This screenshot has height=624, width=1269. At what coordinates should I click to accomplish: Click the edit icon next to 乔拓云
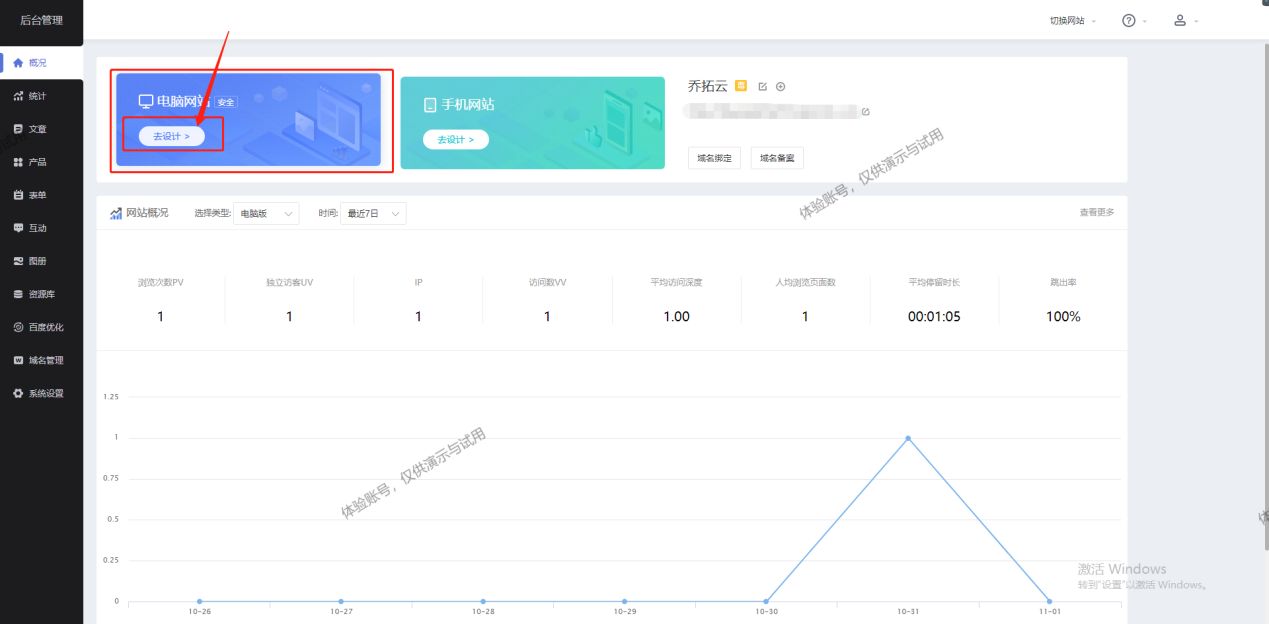tap(762, 86)
